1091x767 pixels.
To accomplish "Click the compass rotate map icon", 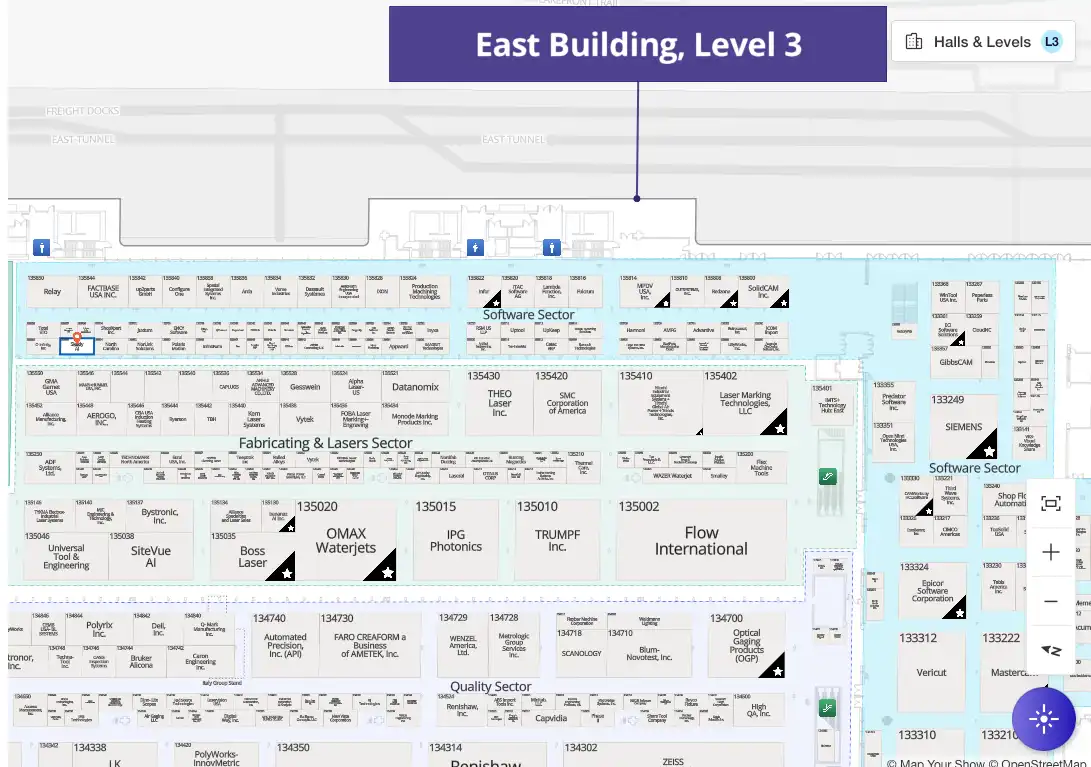I will [x=1051, y=650].
